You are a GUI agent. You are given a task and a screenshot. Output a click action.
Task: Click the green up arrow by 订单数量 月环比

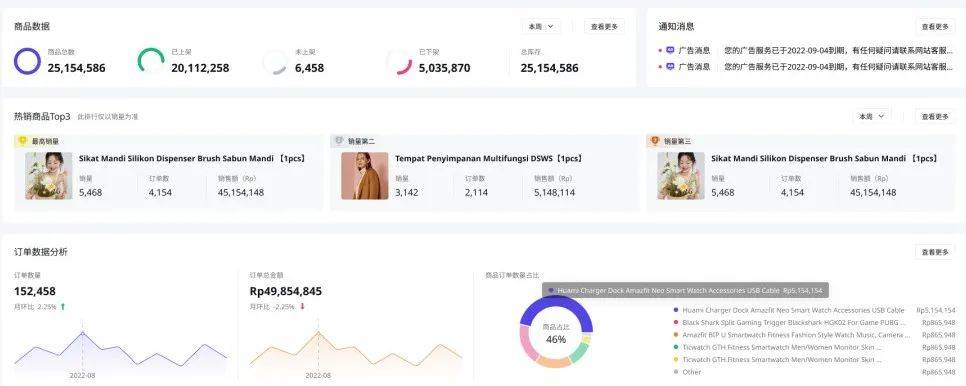pyautogui.click(x=63, y=306)
